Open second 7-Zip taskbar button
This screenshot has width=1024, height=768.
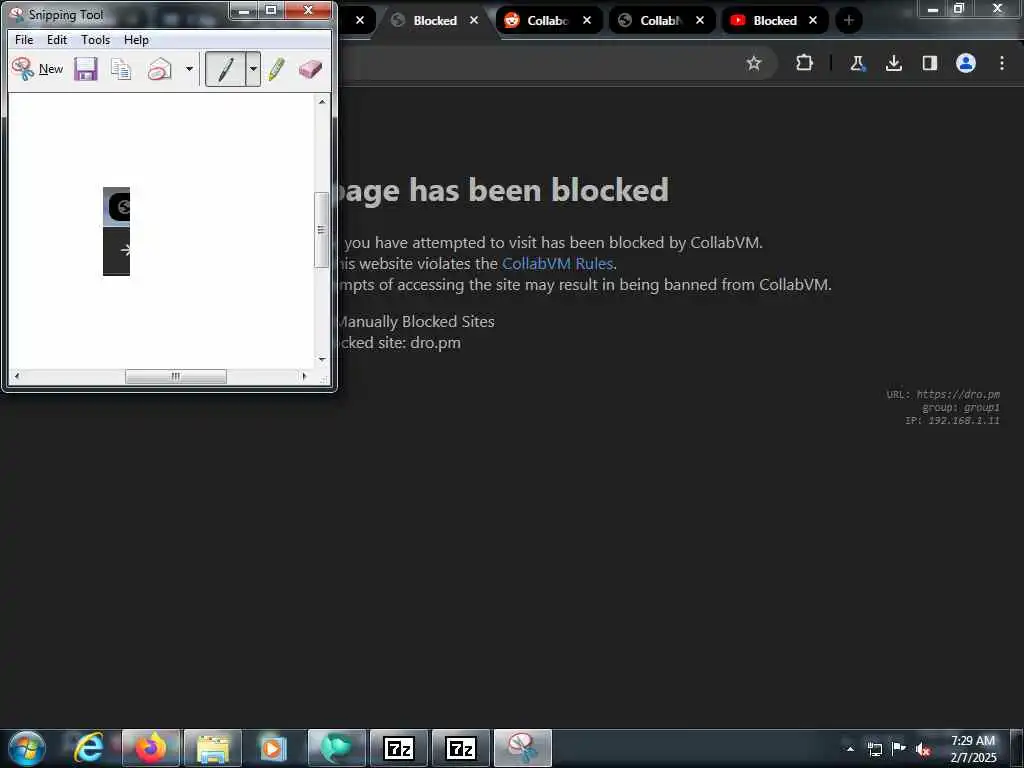coord(460,748)
